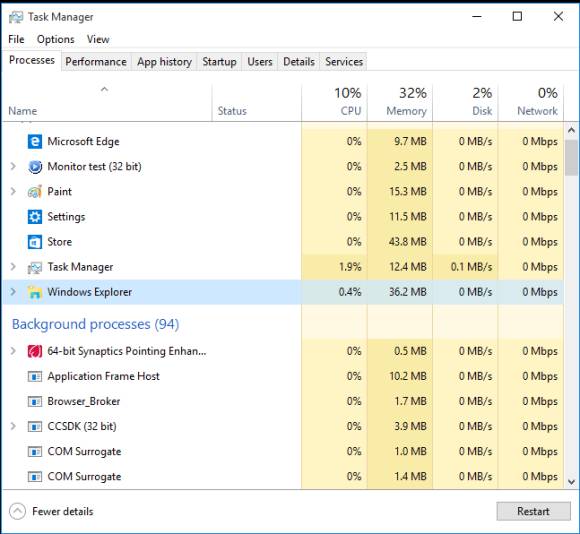Viewport: 580px width, 534px height.
Task: Click the scrollbar down arrow
Action: point(571,482)
